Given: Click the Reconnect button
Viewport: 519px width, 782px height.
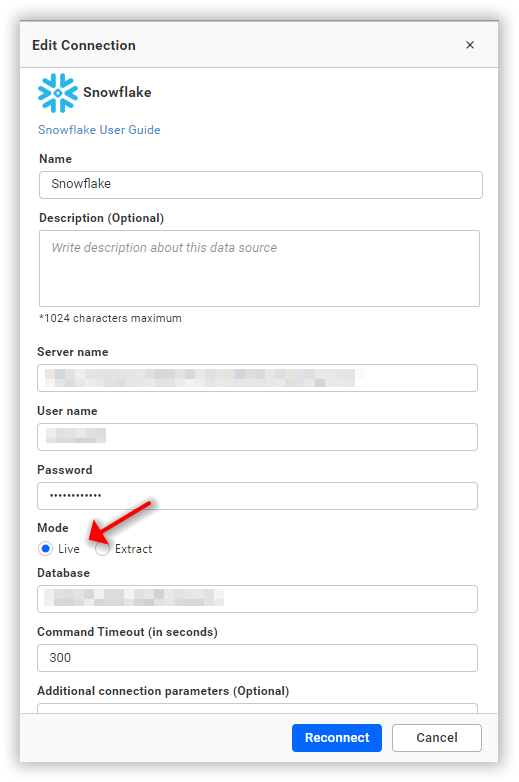Looking at the screenshot, I should coord(337,738).
